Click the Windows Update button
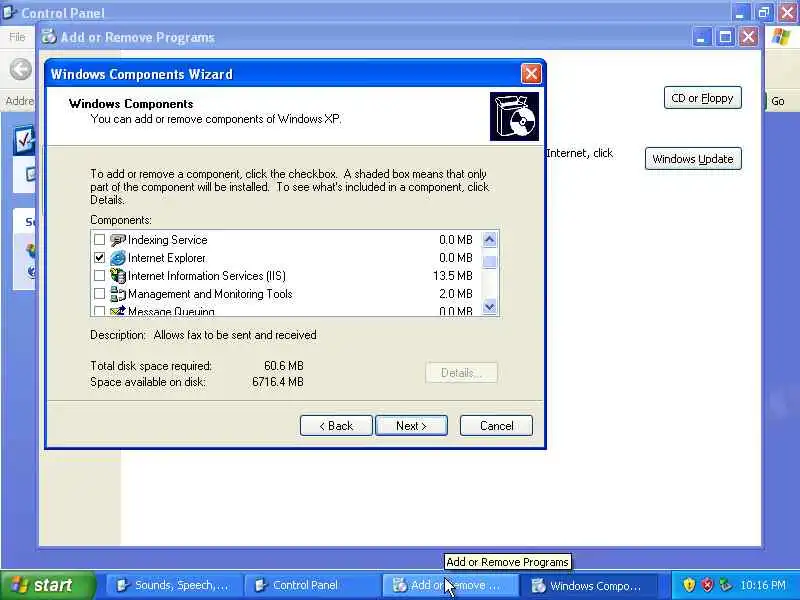800x600 pixels. coord(693,159)
